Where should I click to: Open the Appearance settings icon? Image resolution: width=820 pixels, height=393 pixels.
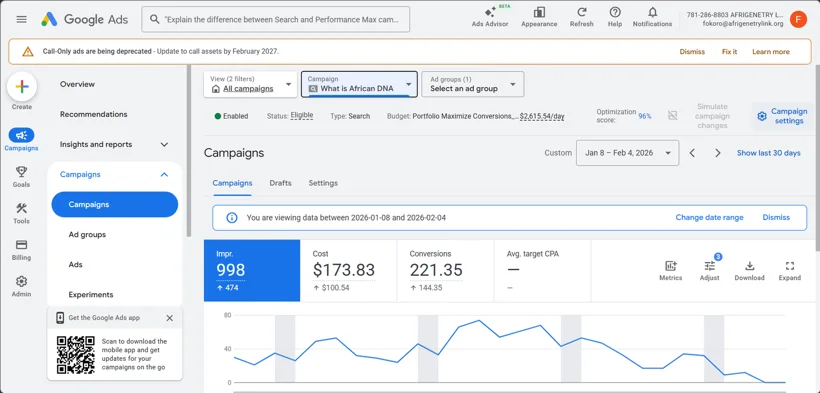[539, 16]
